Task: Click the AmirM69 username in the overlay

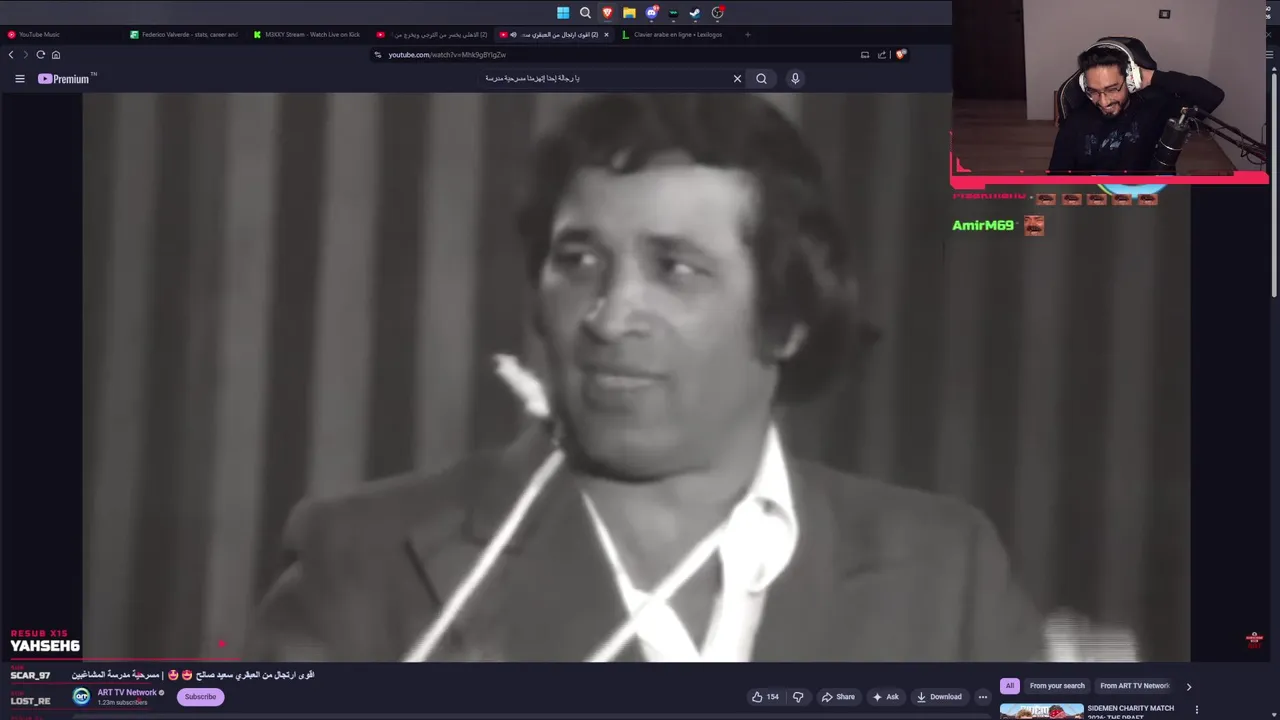Action: [983, 226]
